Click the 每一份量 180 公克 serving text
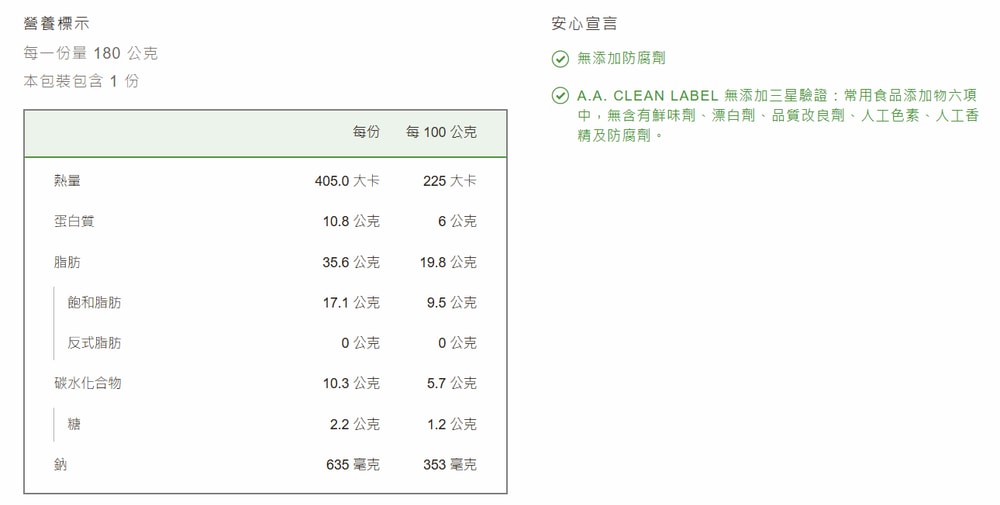The height and width of the screenshot is (505, 1000). [91, 53]
